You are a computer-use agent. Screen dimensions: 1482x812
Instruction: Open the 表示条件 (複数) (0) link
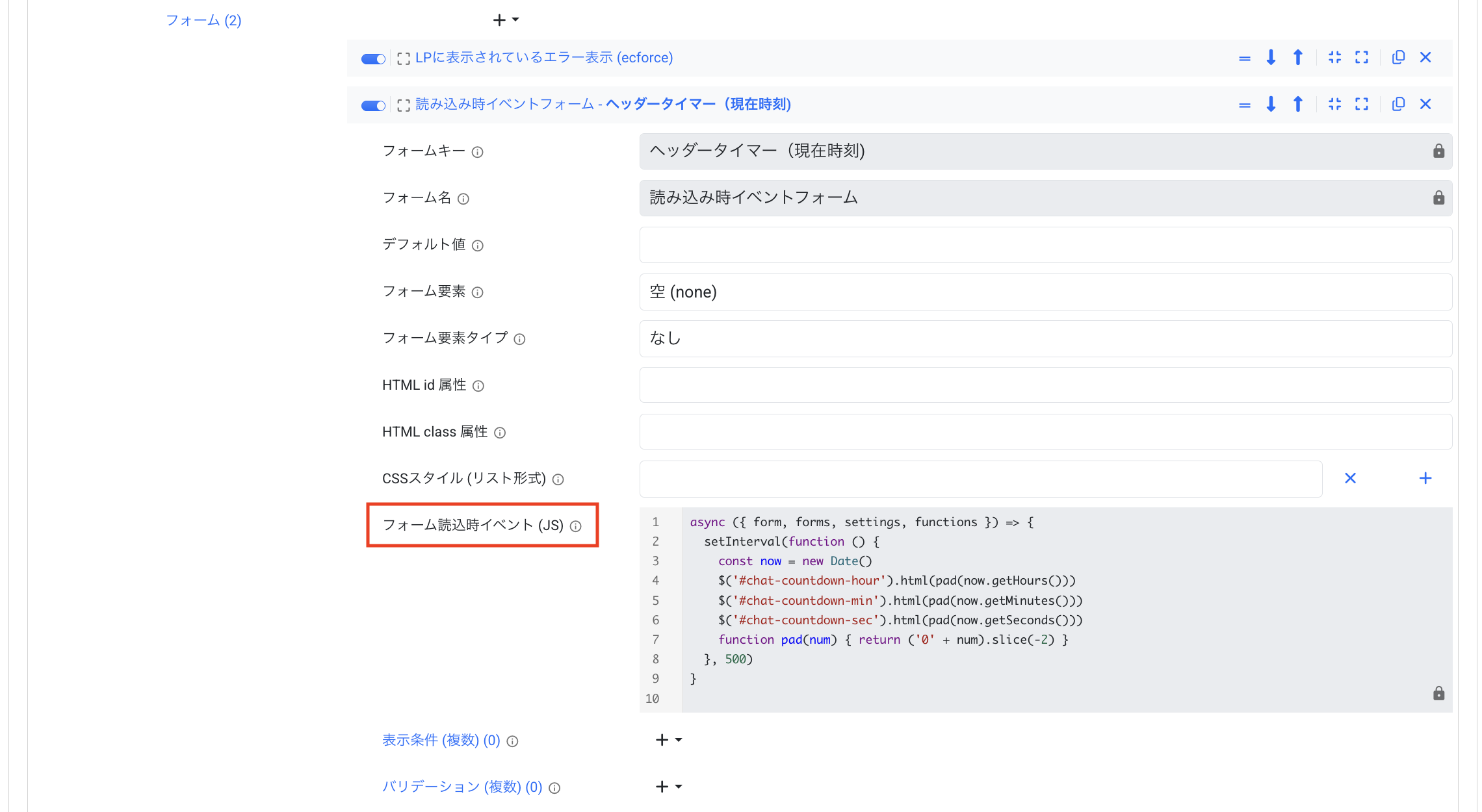(441, 740)
